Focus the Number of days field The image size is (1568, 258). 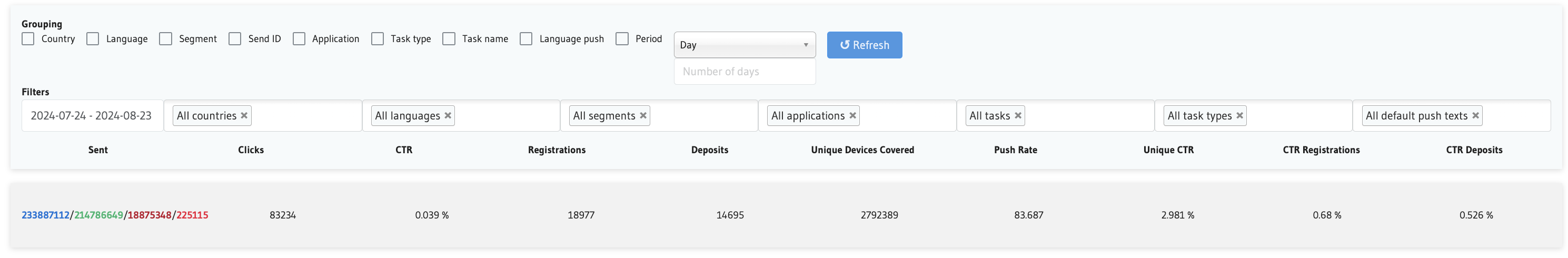pos(745,72)
